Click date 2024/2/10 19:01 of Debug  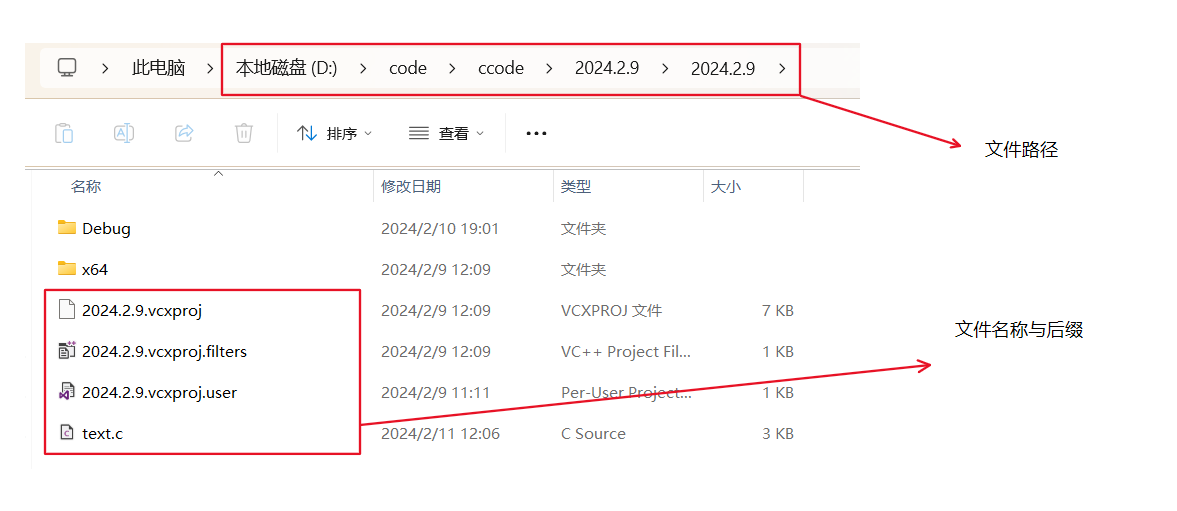click(x=440, y=229)
